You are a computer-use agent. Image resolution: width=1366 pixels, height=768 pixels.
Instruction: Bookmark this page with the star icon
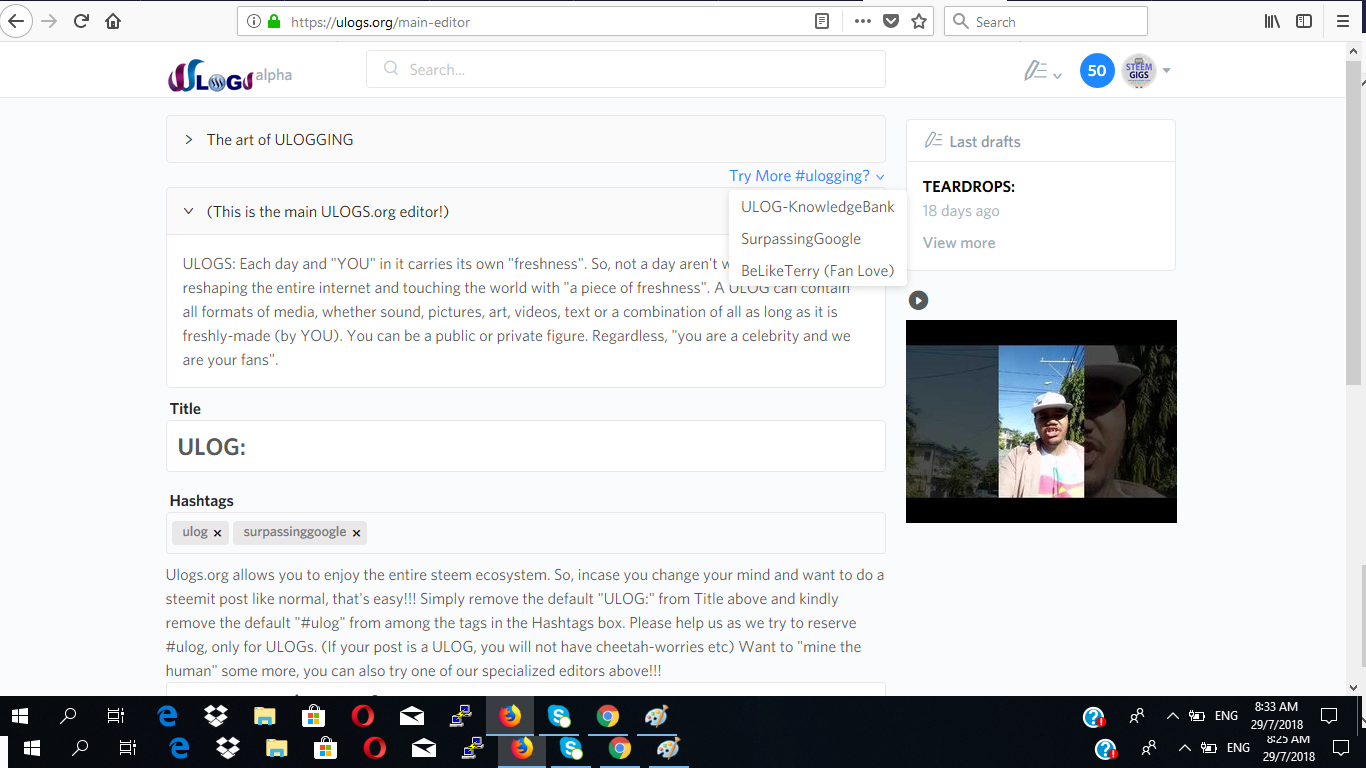point(919,21)
